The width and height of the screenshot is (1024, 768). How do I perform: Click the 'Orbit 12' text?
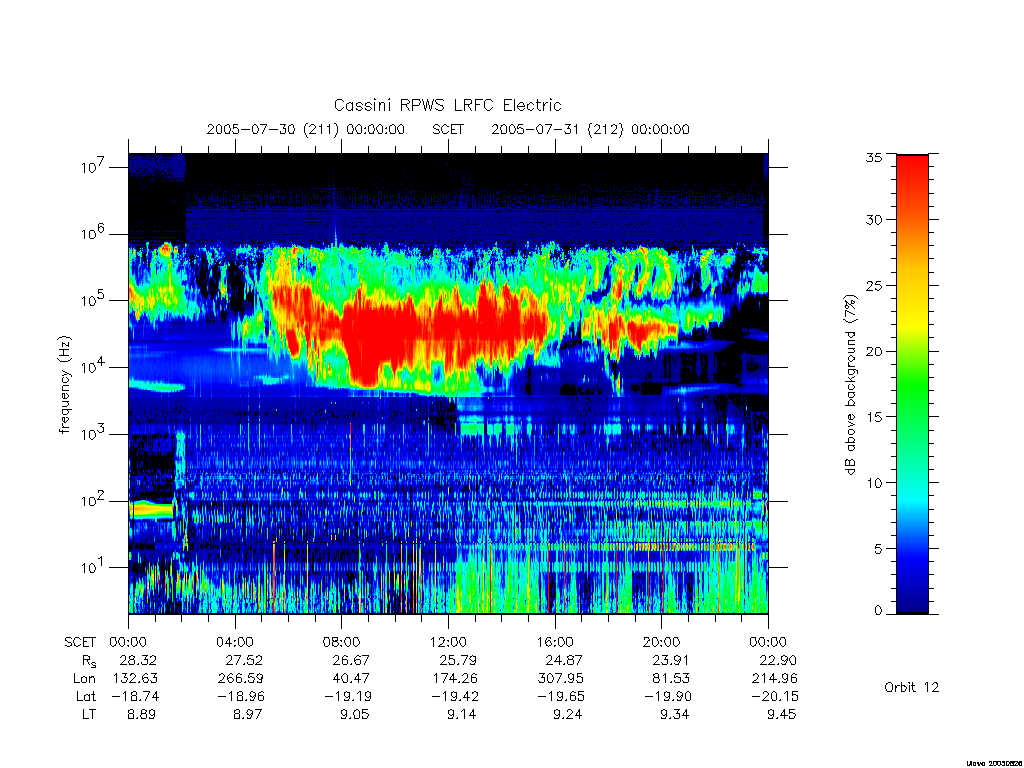pos(911,687)
